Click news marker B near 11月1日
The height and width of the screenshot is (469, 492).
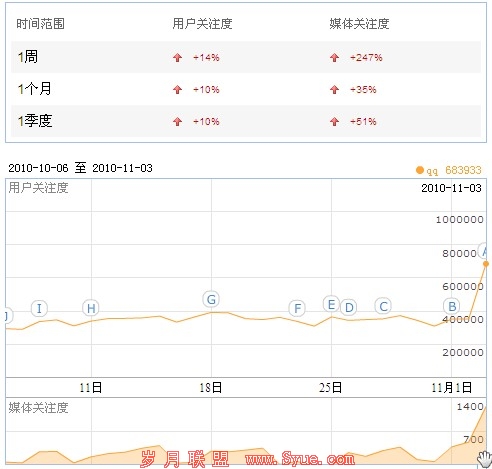(x=452, y=306)
